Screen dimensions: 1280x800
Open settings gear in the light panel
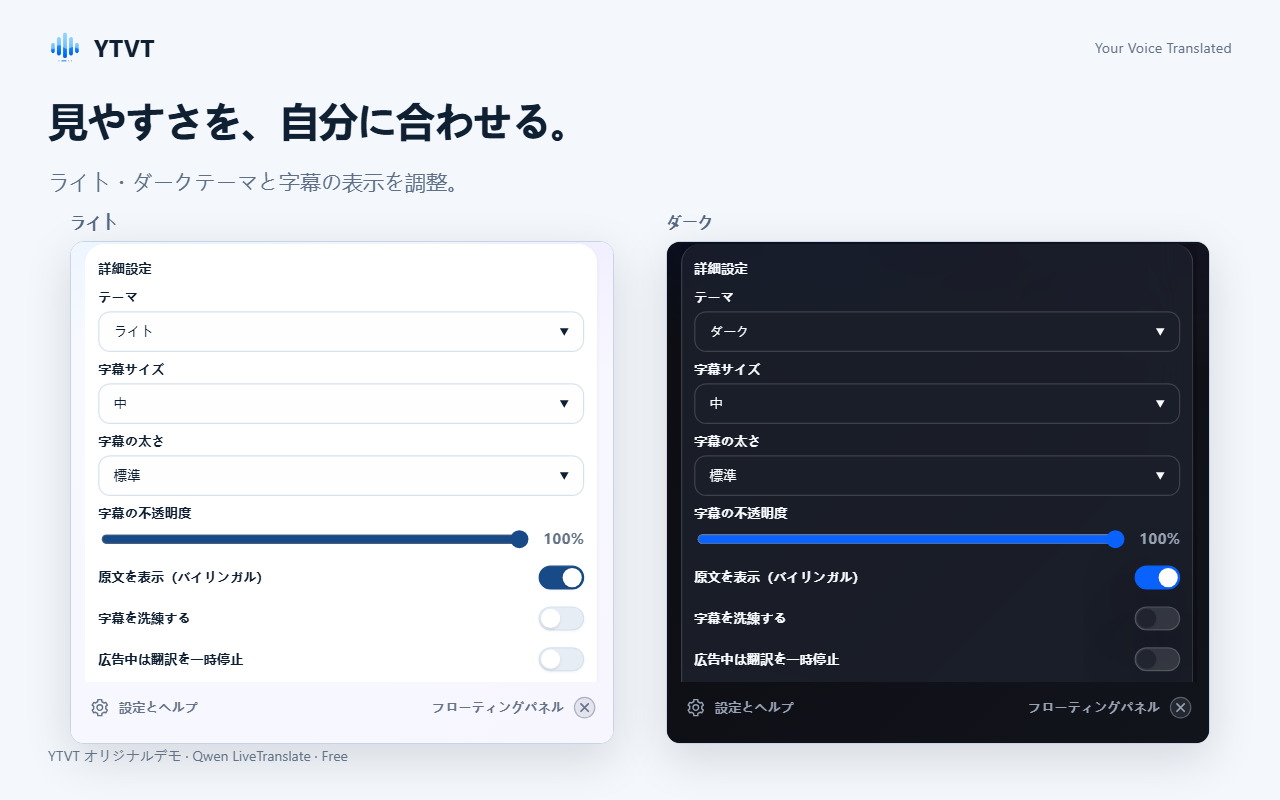(99, 707)
